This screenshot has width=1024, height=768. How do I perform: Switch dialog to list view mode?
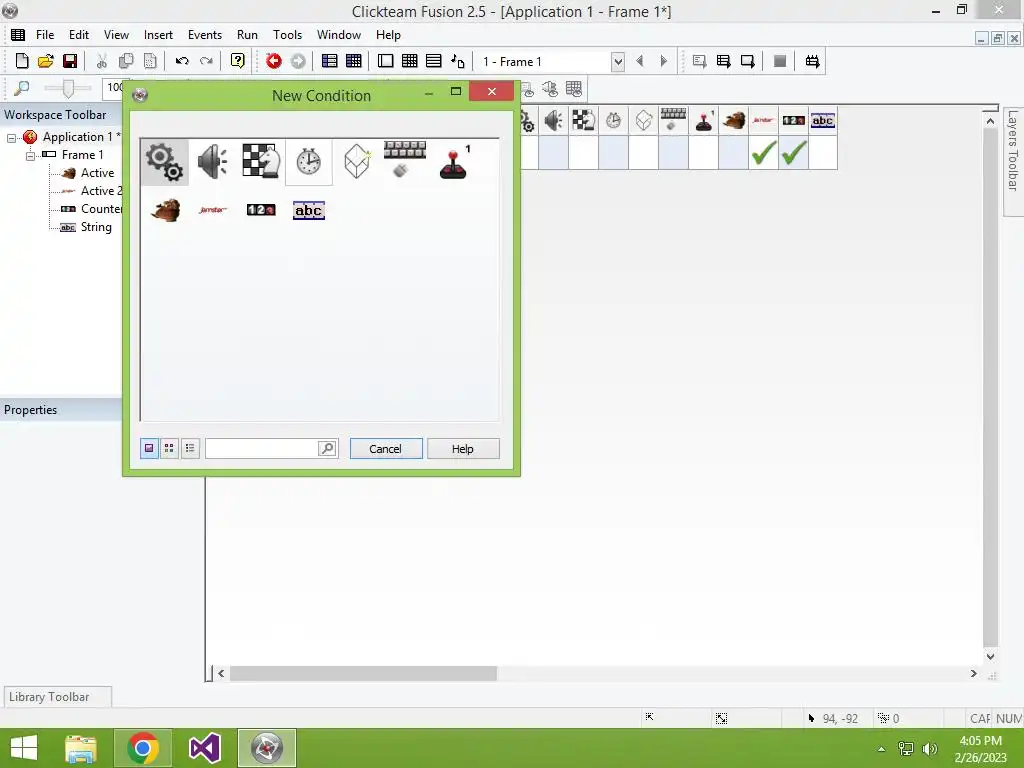(190, 448)
